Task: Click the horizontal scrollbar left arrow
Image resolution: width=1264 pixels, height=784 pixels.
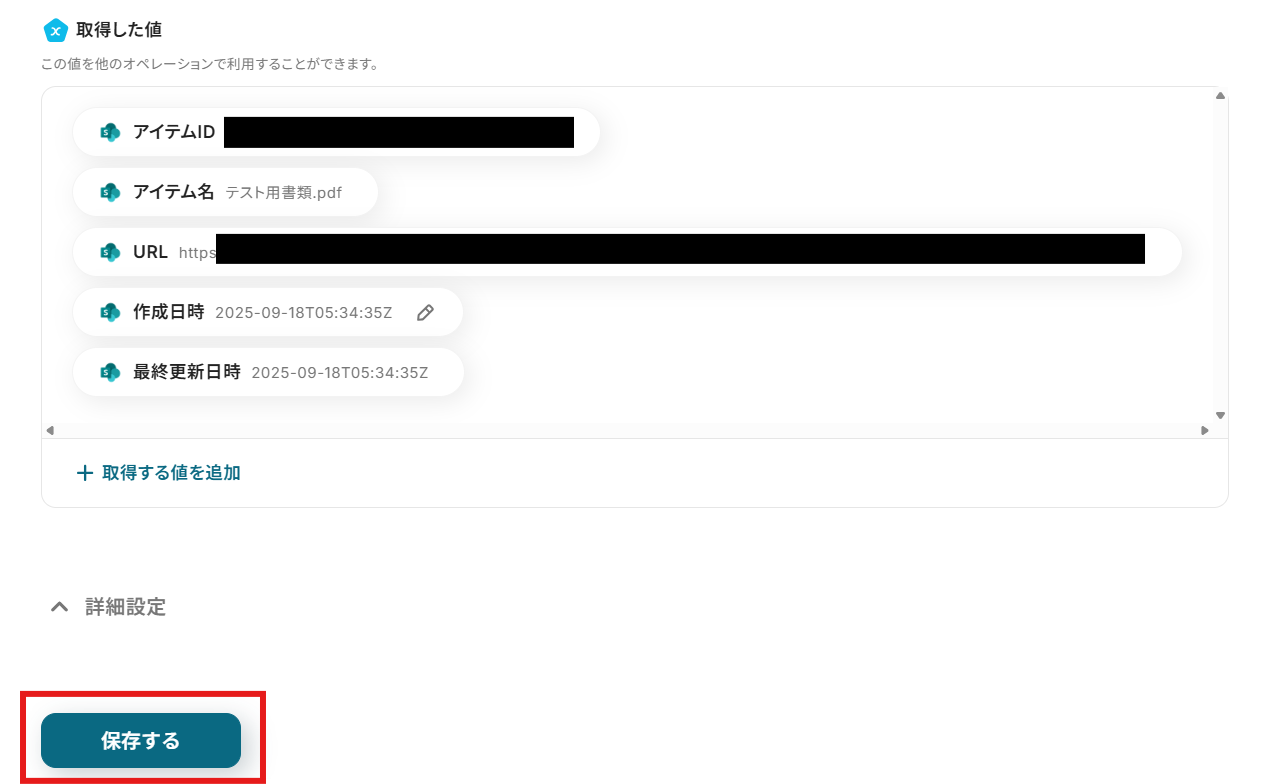Action: [50, 430]
